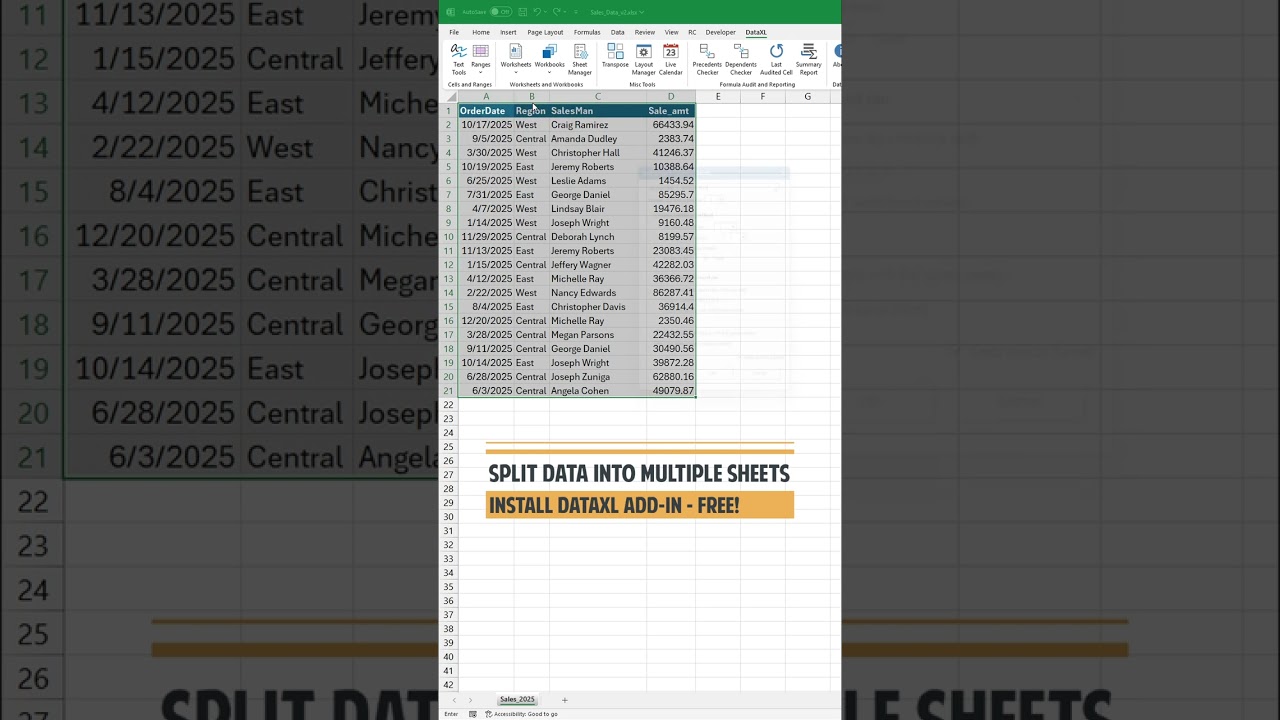Screen dimensions: 1280x720
Task: Run the Dependents Checker
Action: [741, 59]
